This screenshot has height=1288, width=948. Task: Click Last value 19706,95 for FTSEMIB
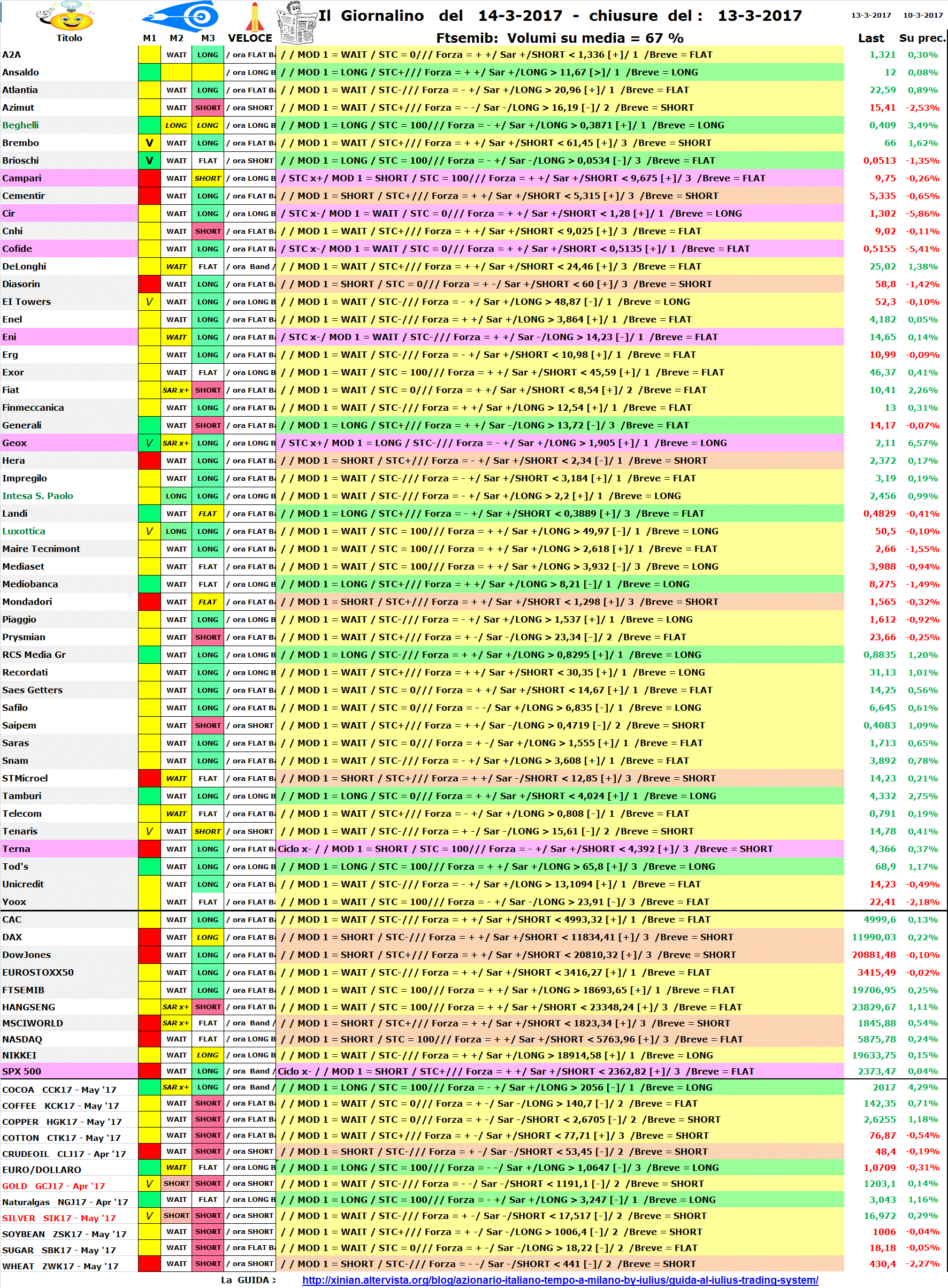874,990
